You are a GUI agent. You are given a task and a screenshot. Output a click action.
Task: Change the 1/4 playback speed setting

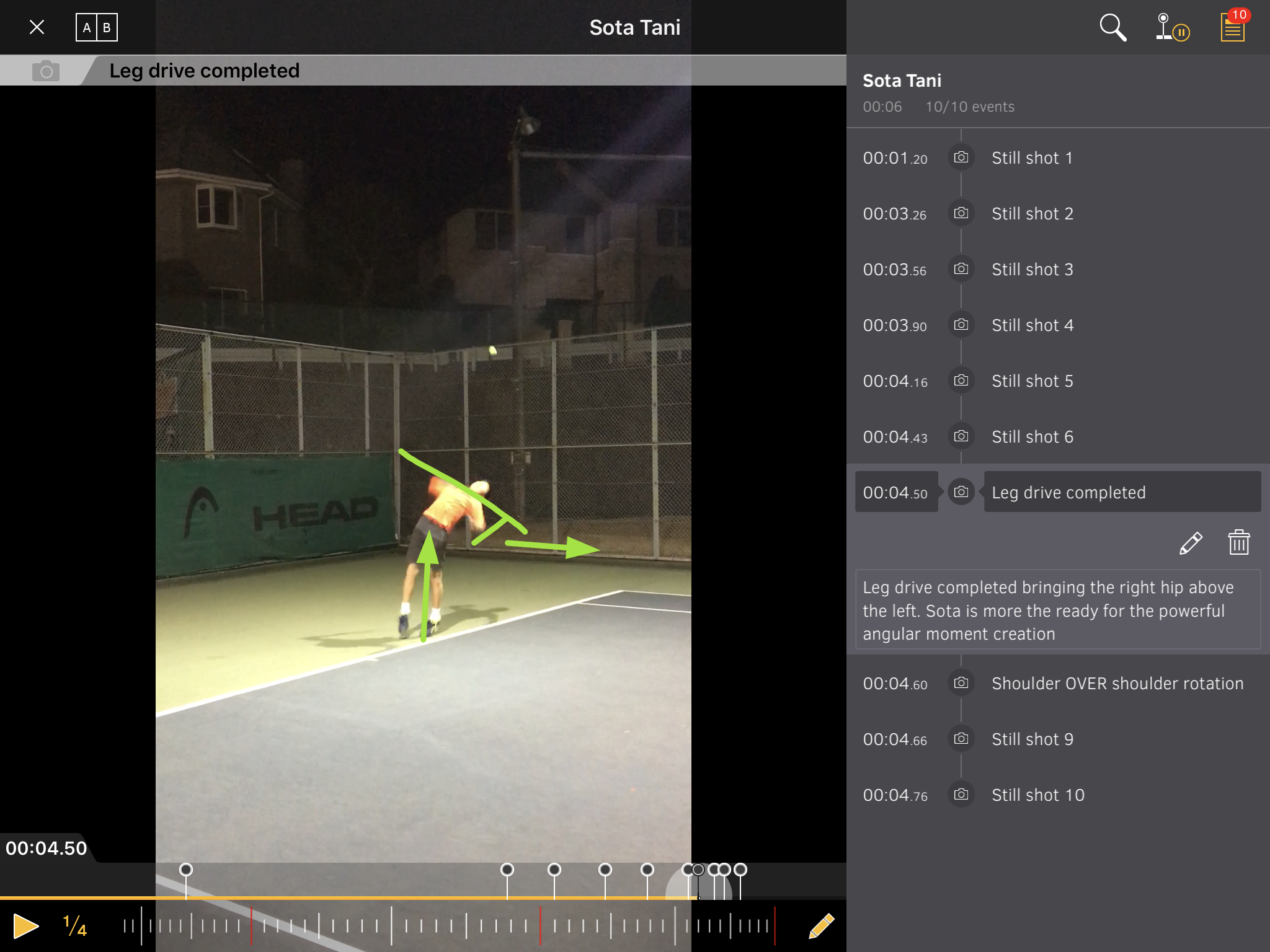click(75, 926)
